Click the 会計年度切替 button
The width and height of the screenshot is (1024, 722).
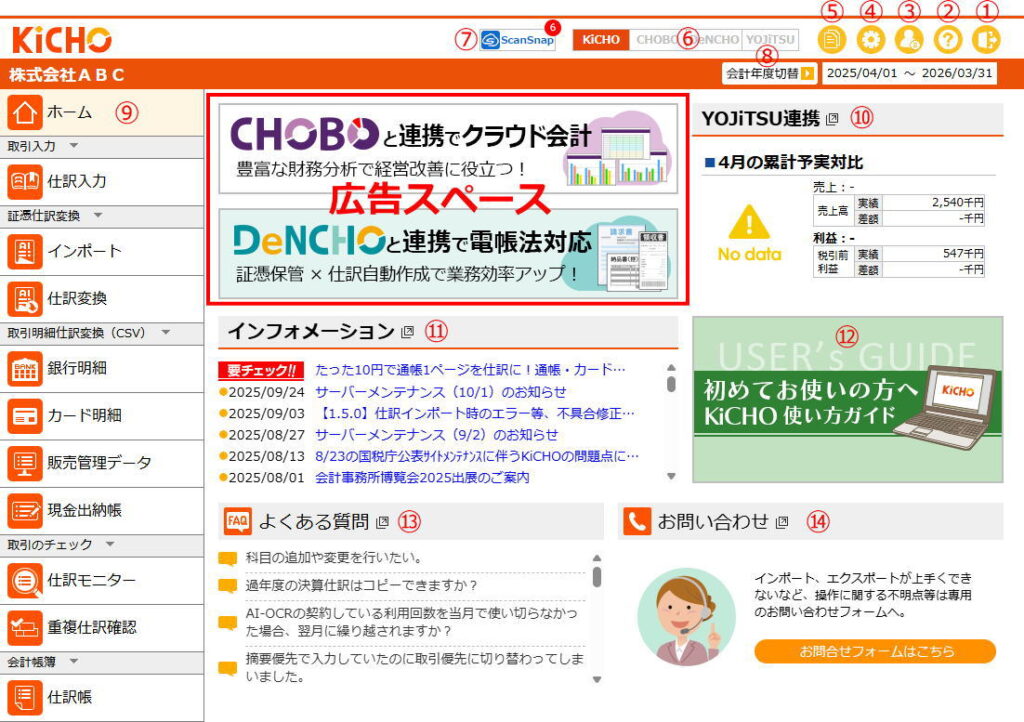click(x=768, y=73)
